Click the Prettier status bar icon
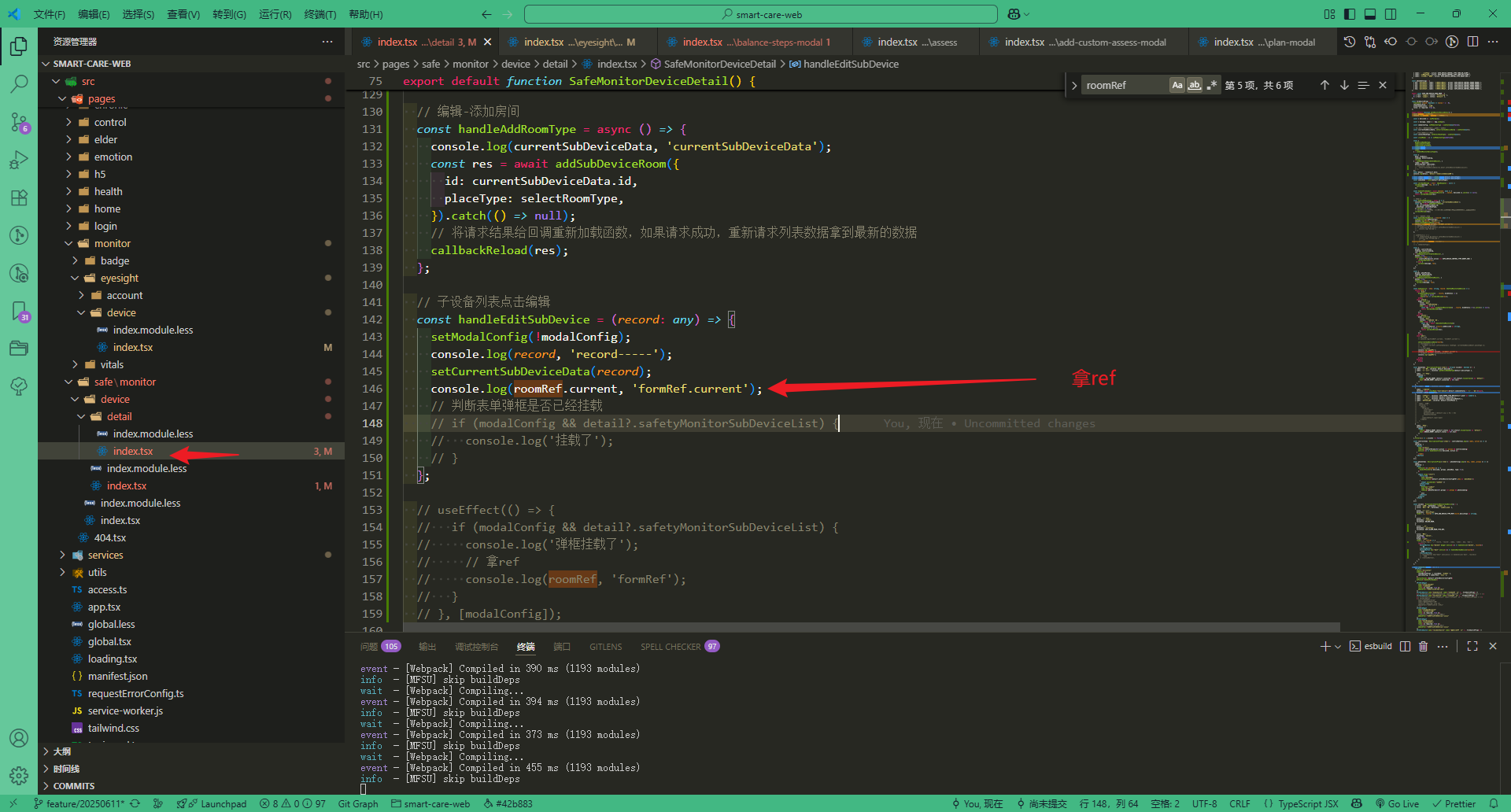 click(1457, 803)
